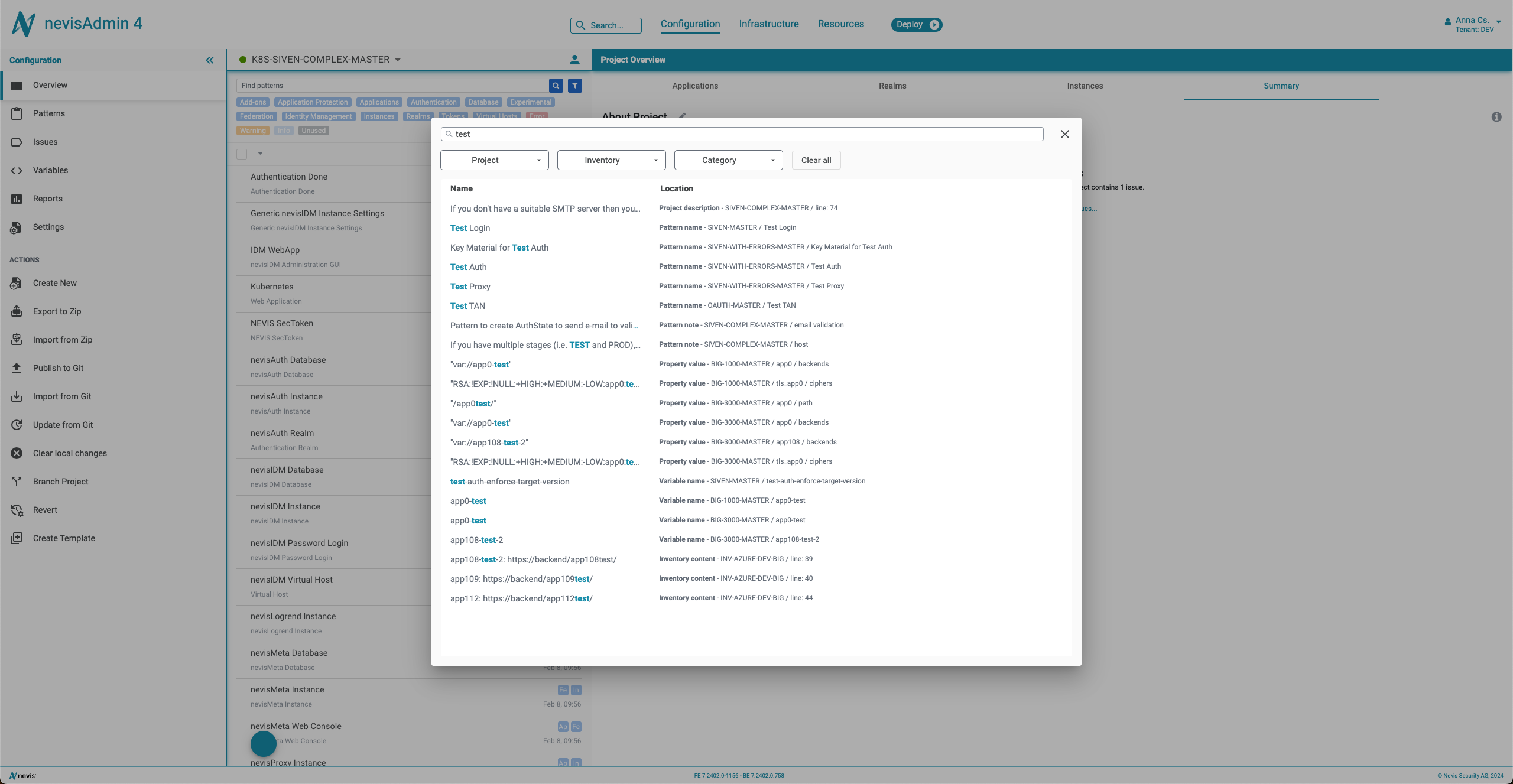Image resolution: width=1513 pixels, height=784 pixels.
Task: Open the Resources top menu
Action: pyautogui.click(x=841, y=24)
